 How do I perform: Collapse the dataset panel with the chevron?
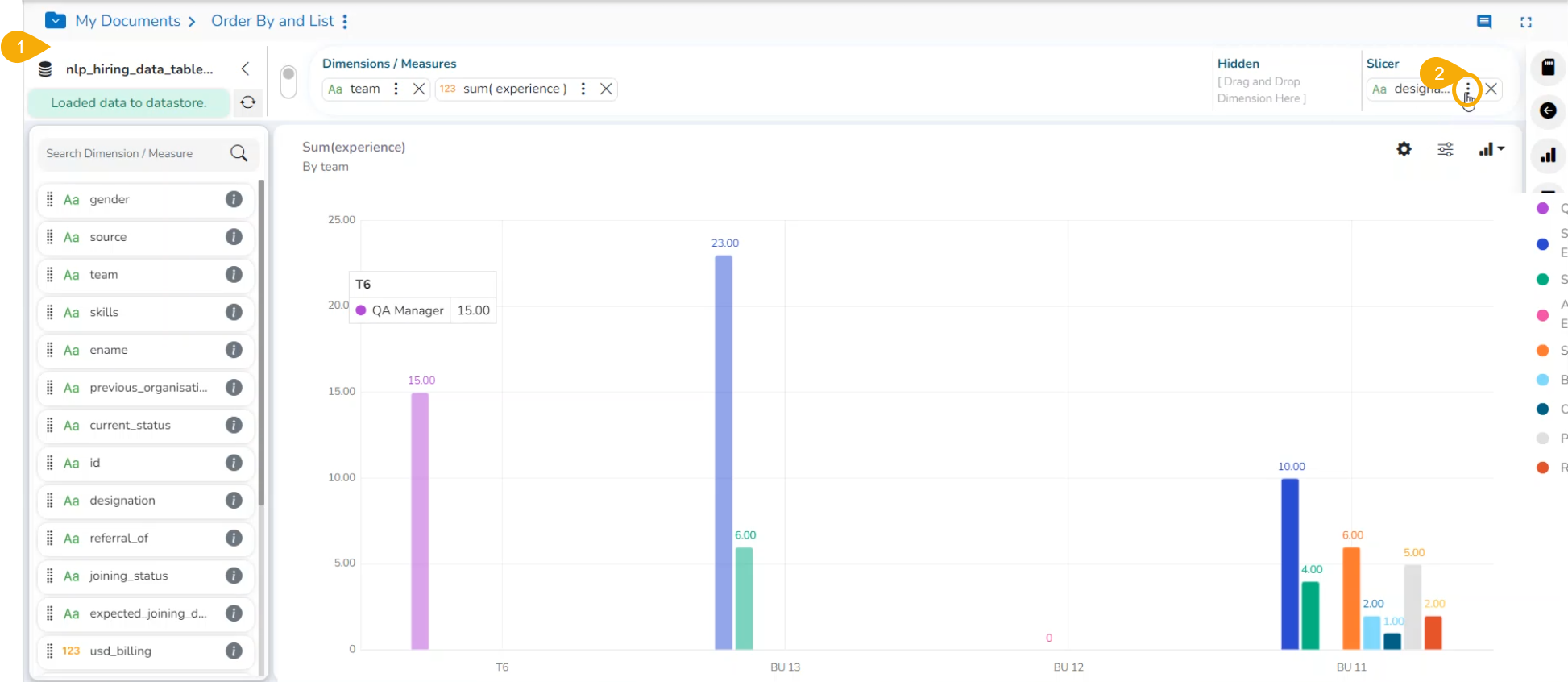tap(245, 69)
